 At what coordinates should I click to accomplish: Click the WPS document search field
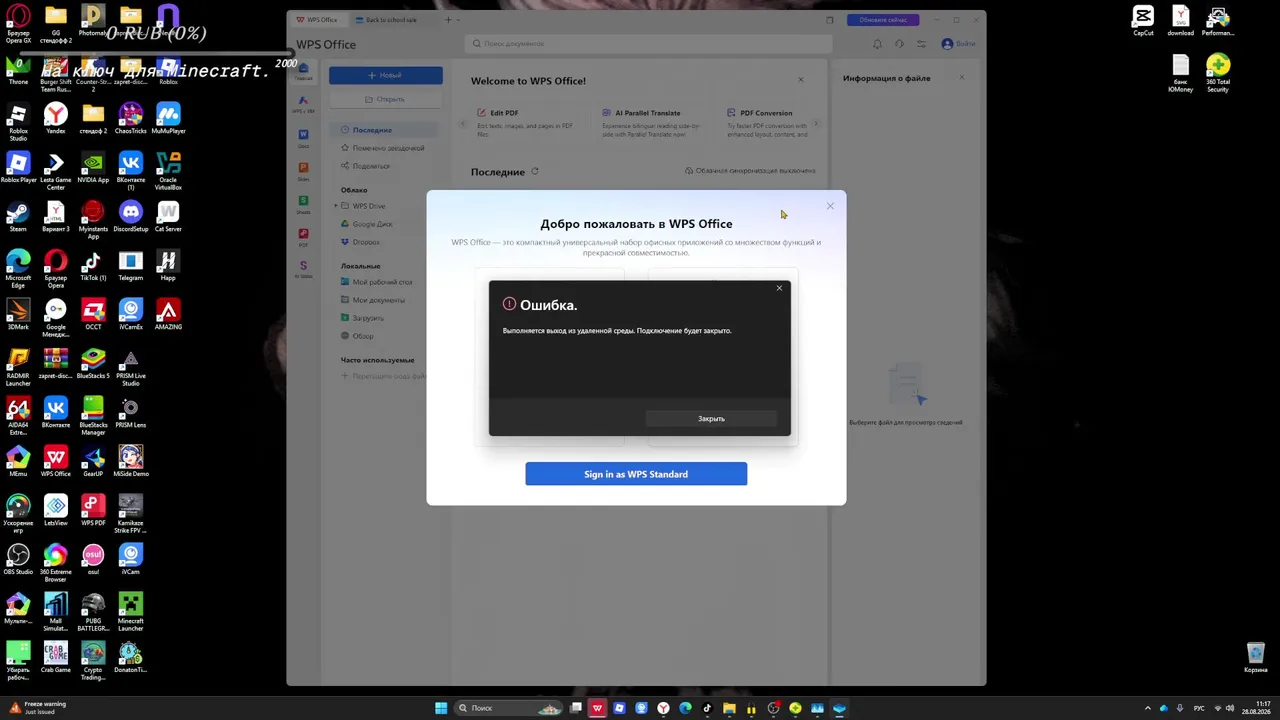[648, 44]
